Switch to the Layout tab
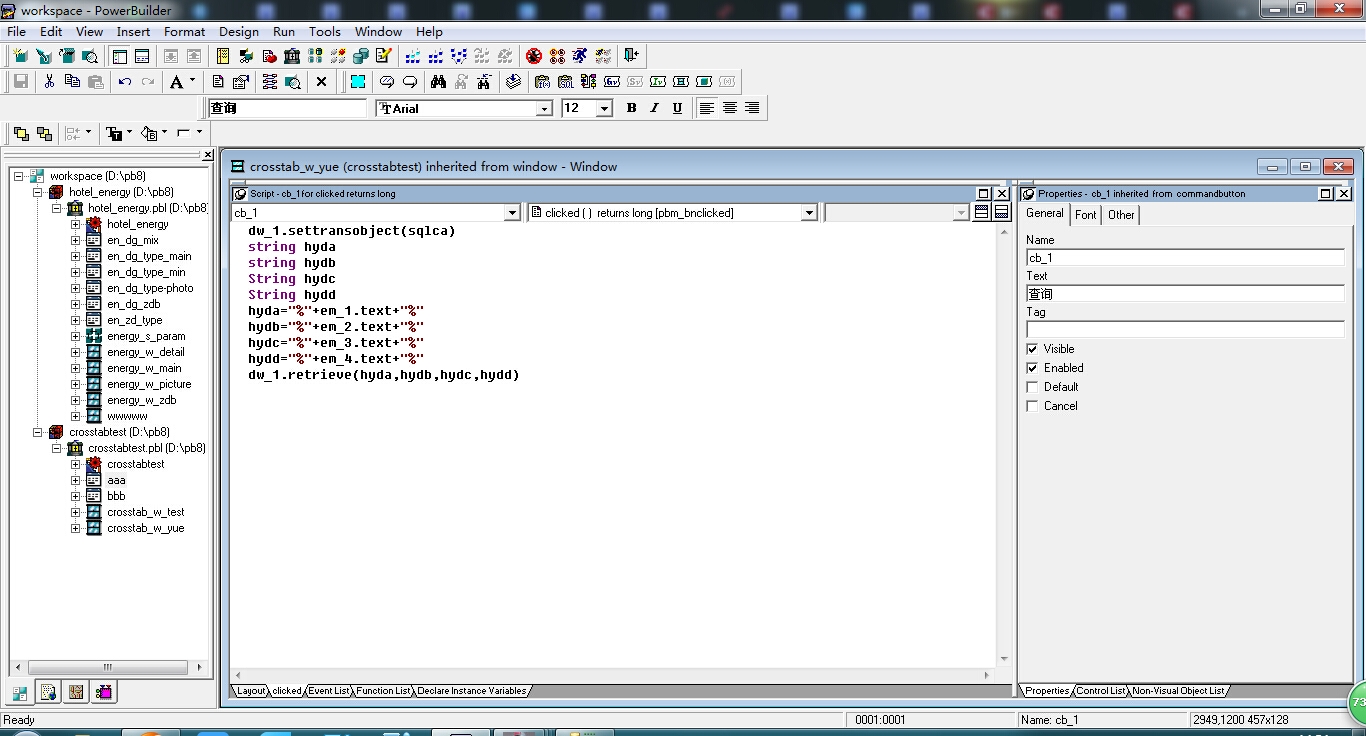The image size is (1366, 736). (x=251, y=691)
